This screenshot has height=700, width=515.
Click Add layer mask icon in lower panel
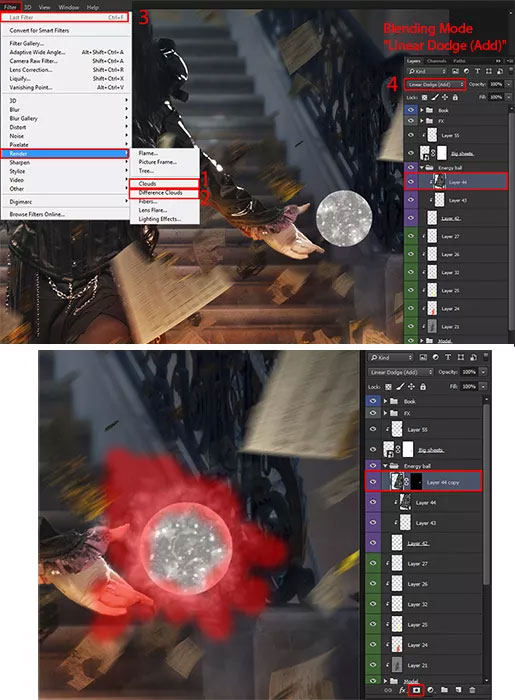point(416,690)
